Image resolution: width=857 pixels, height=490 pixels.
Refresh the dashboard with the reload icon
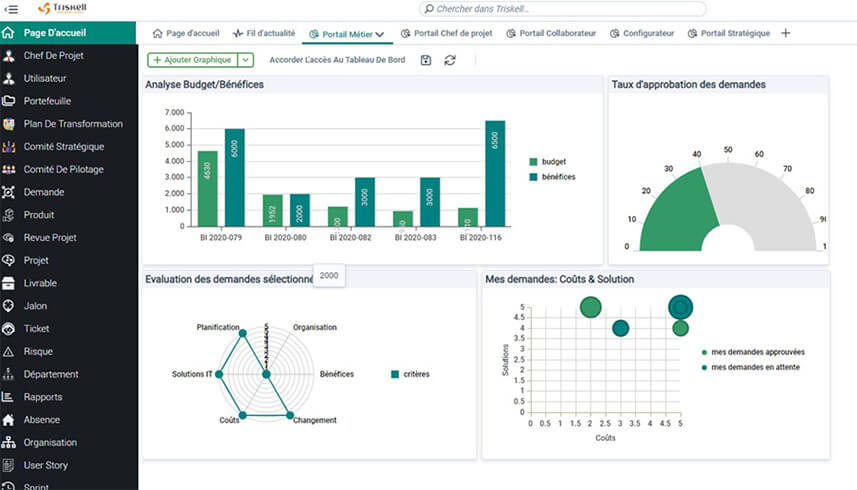(450, 60)
